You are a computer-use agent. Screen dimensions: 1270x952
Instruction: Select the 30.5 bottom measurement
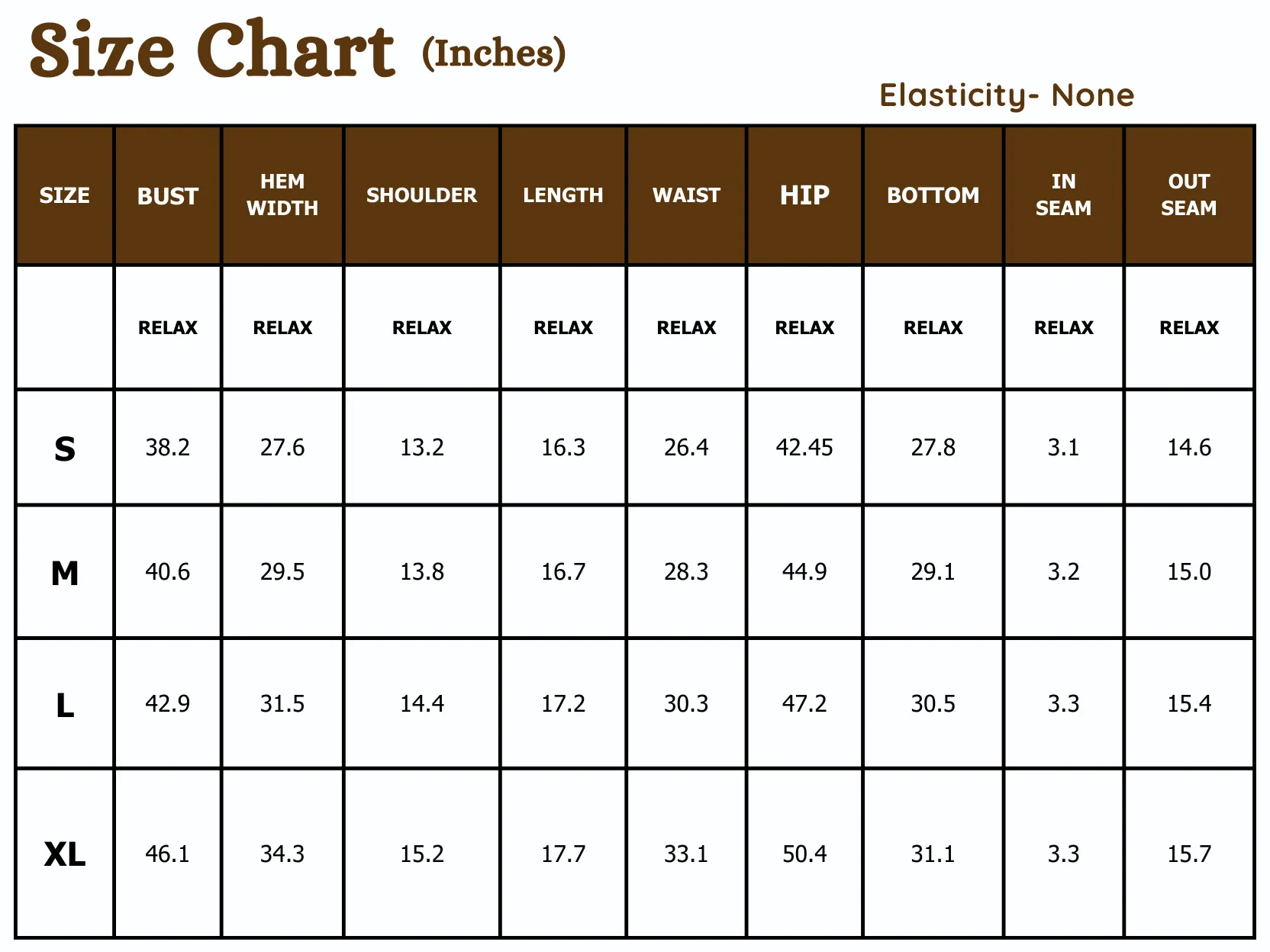933,703
